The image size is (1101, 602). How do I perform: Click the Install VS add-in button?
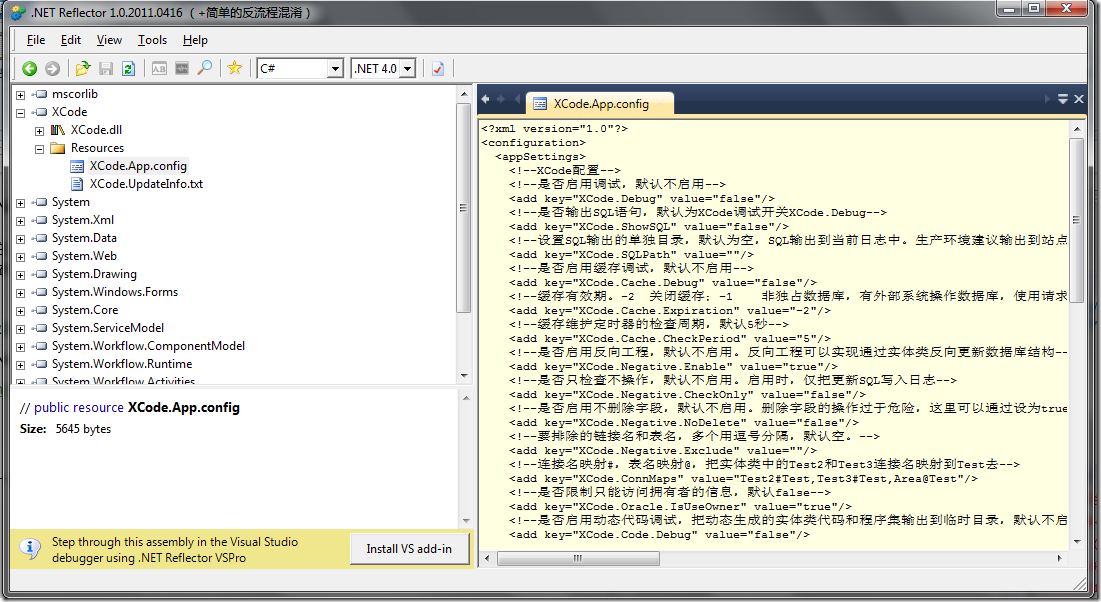click(409, 549)
